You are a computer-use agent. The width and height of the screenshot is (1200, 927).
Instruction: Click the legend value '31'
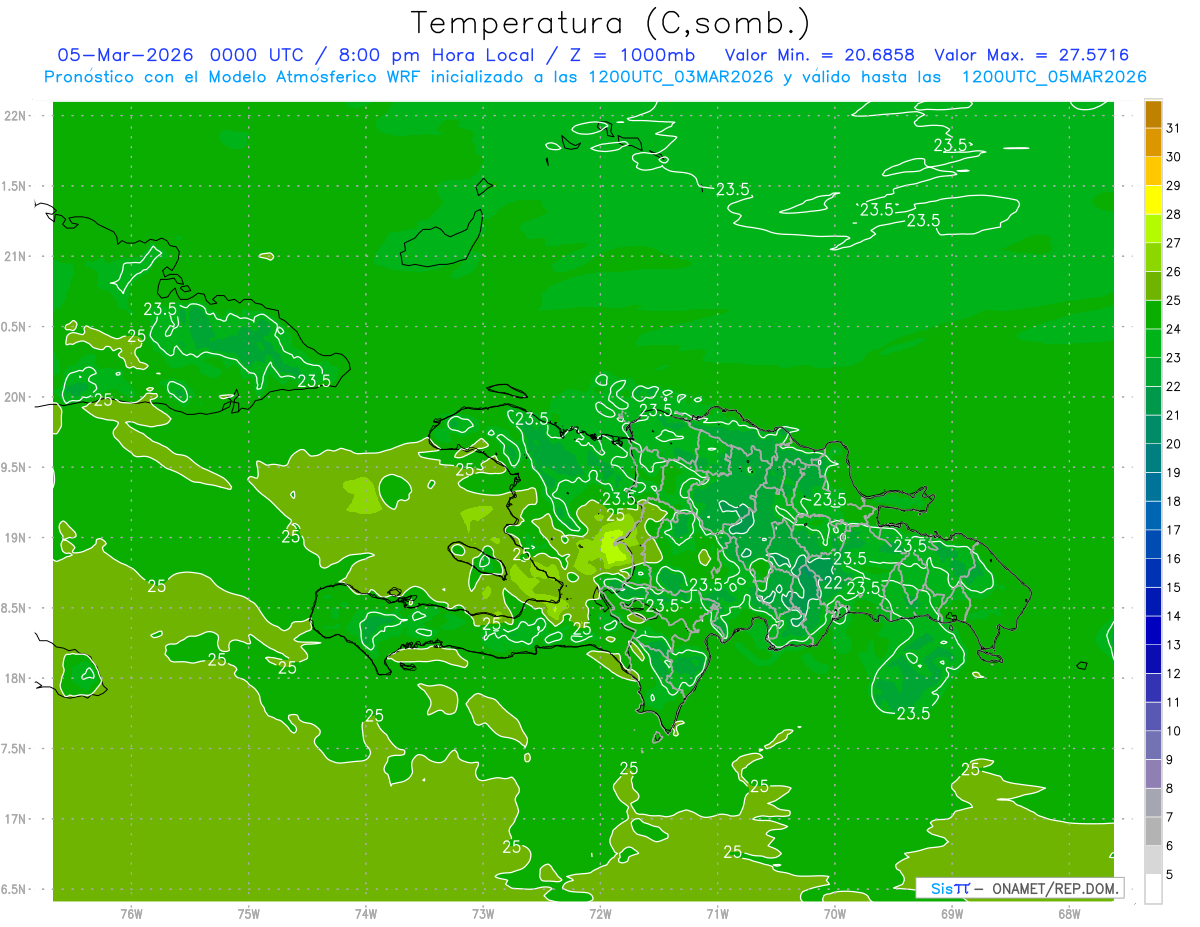tap(1174, 128)
